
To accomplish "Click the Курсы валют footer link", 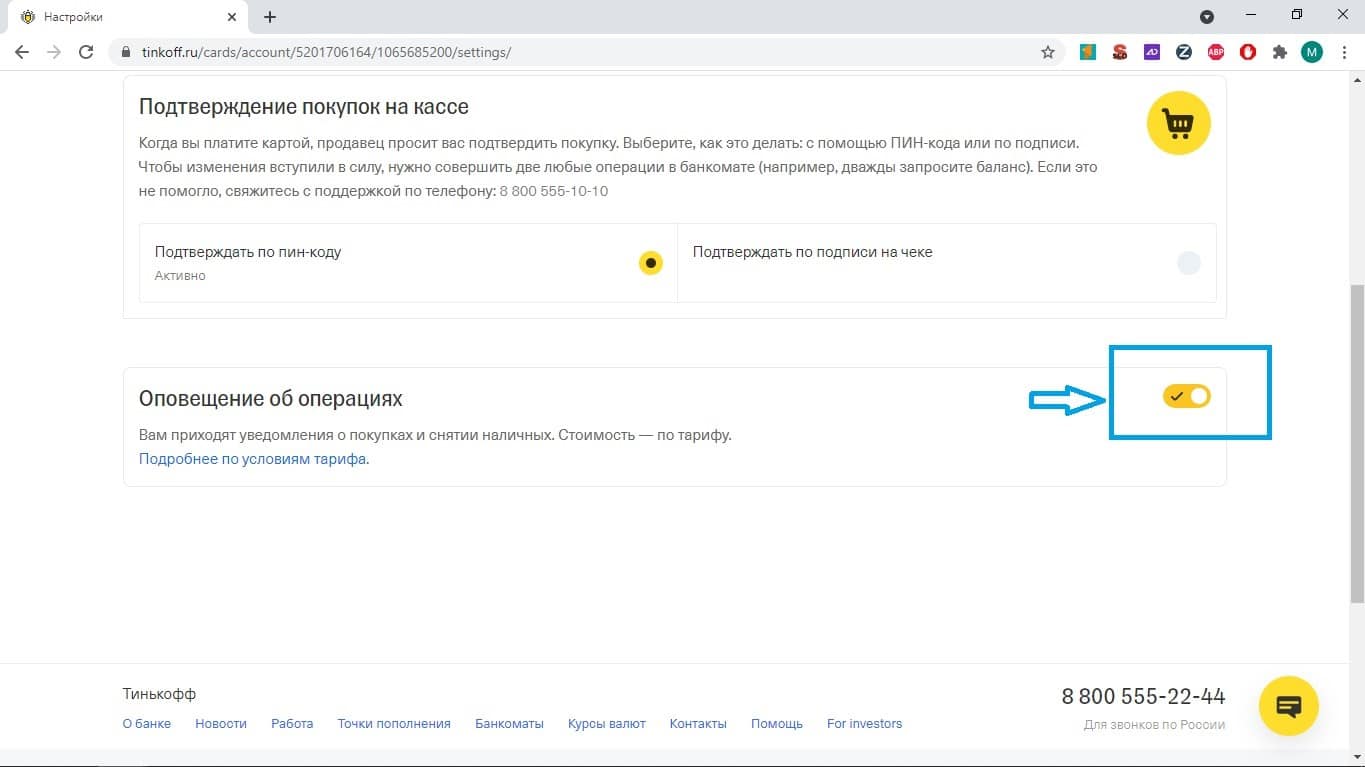I will pyautogui.click(x=606, y=724).
